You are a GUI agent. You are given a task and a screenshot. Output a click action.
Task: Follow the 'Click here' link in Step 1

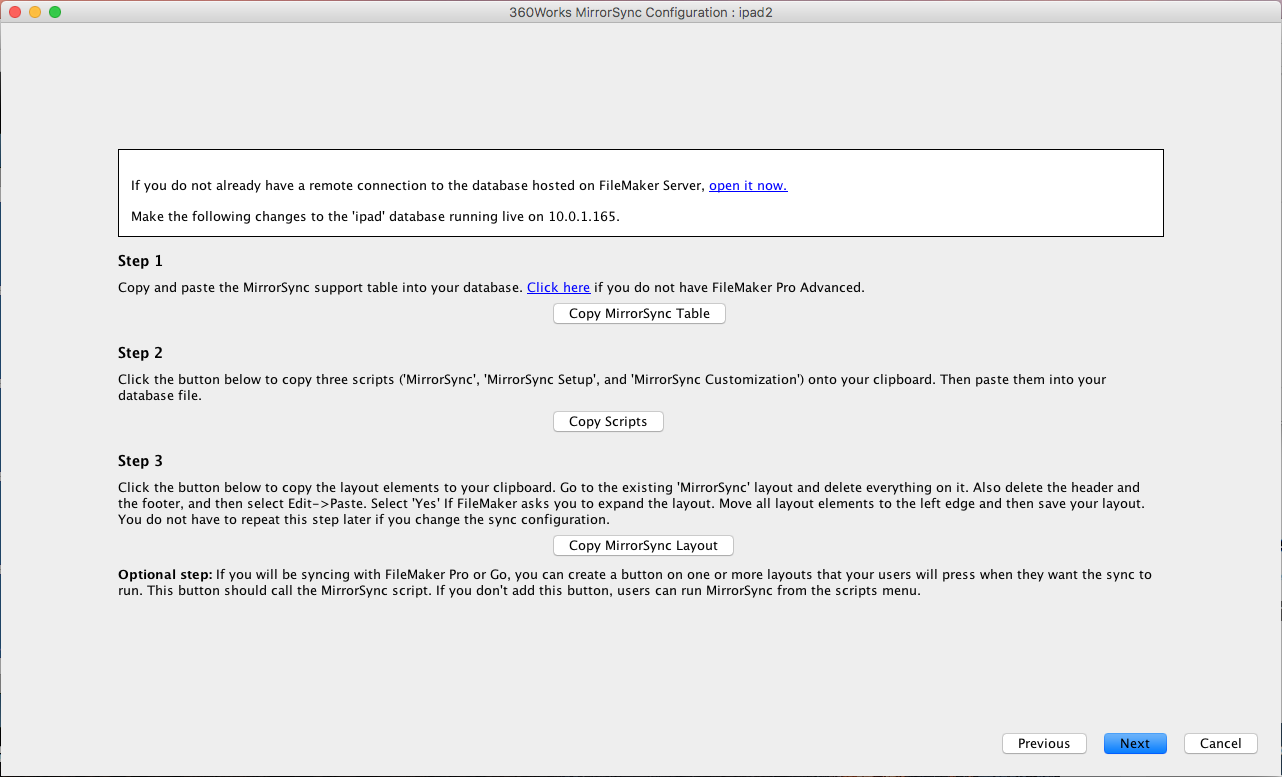558,288
